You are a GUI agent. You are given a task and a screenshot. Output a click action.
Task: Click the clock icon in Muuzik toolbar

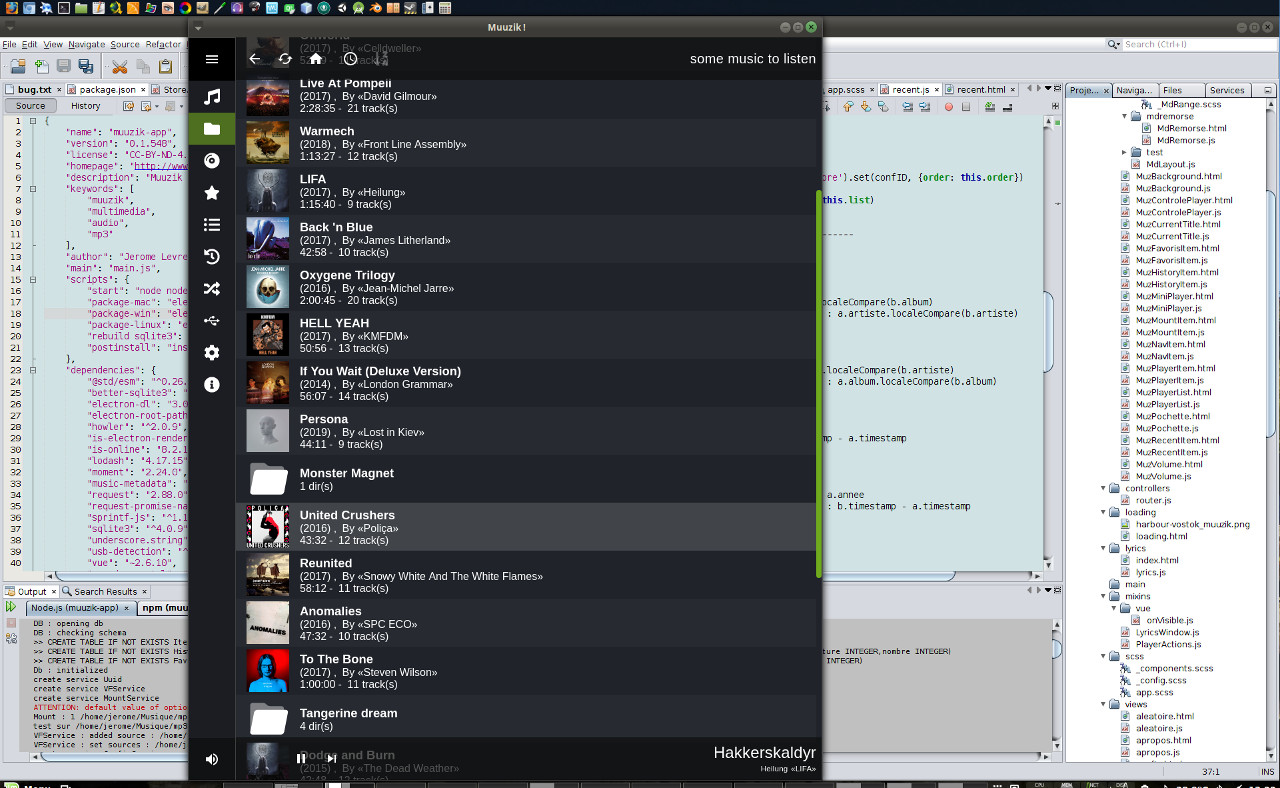[x=351, y=59]
